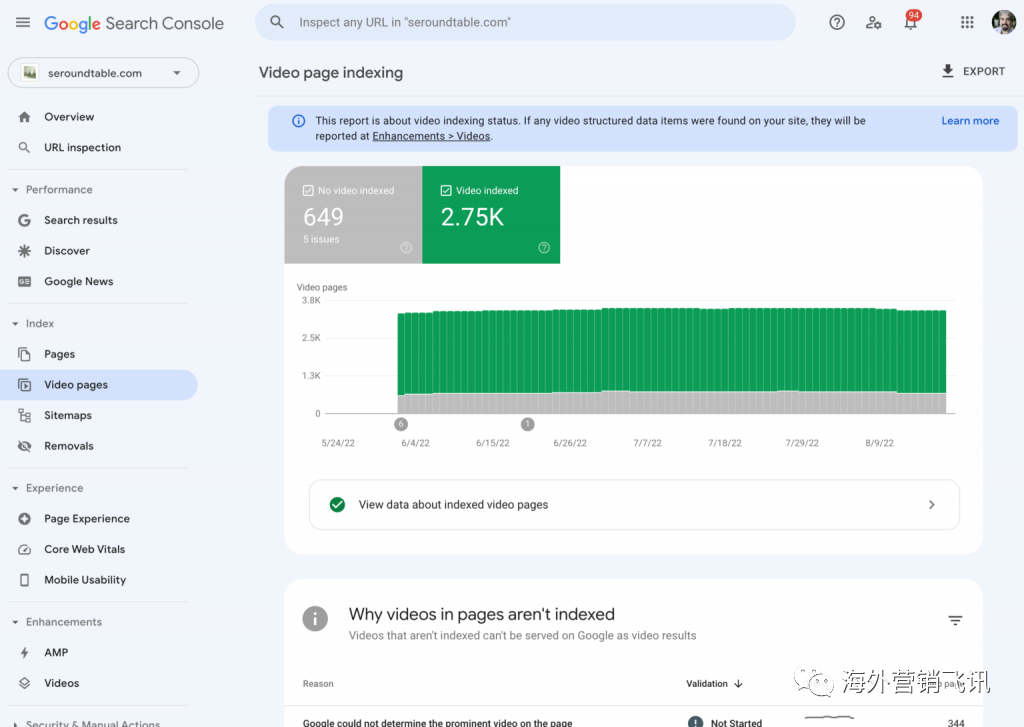Click the help icon in Video indexed card
This screenshot has width=1024, height=727.
point(544,248)
